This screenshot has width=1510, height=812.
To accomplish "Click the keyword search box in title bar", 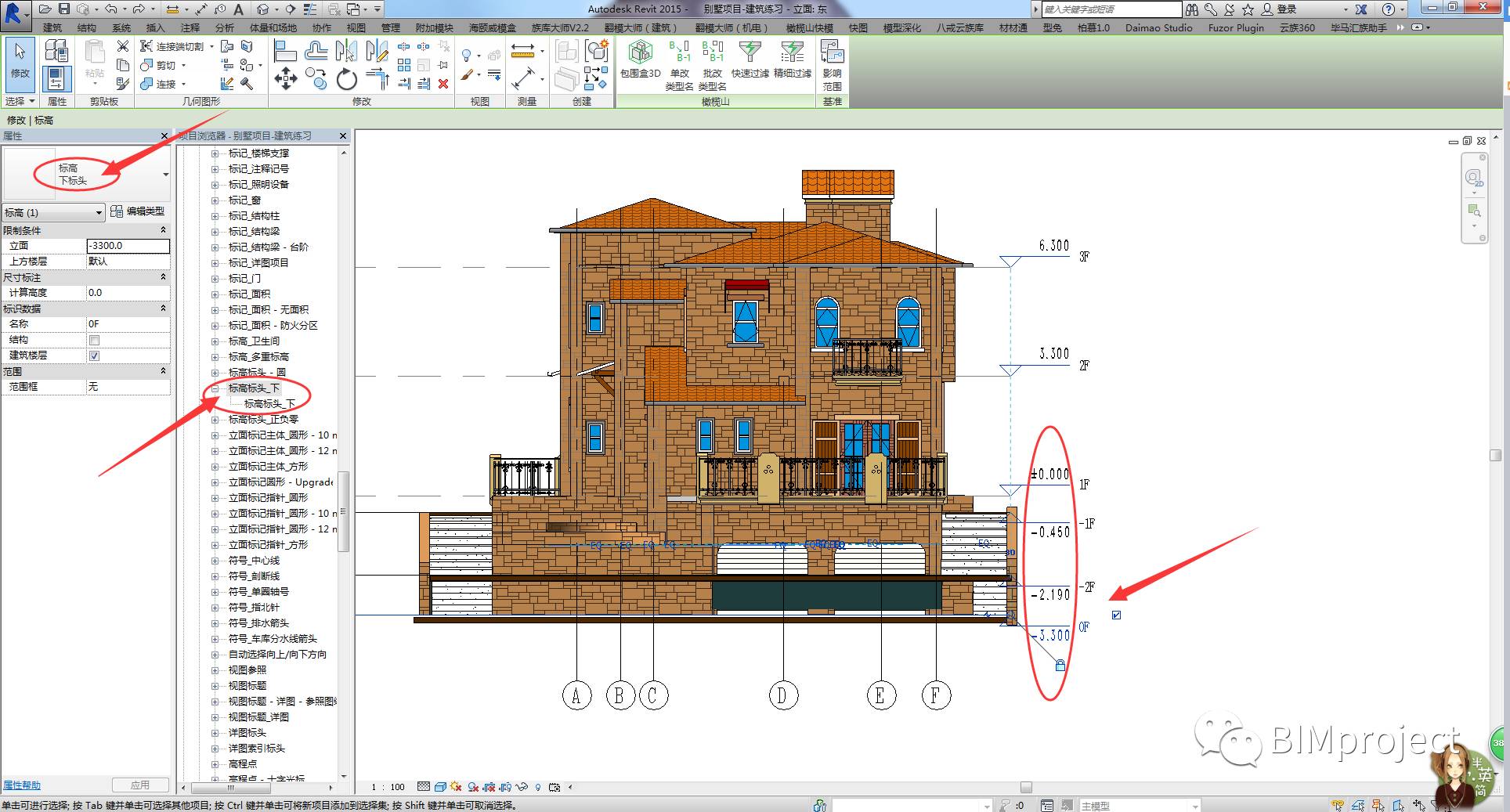I will click(x=1111, y=9).
